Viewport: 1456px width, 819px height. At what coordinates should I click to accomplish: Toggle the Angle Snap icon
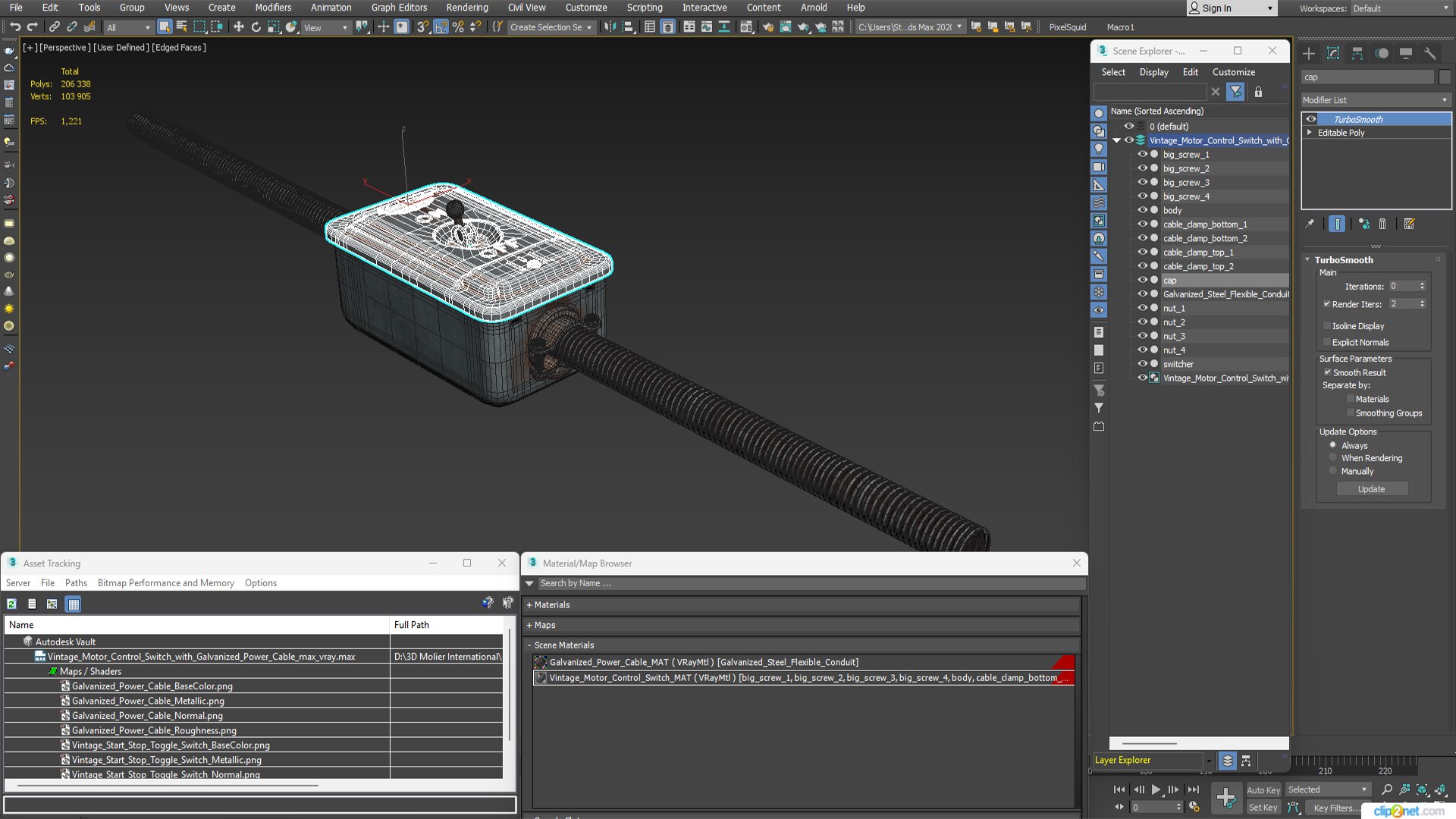(441, 27)
